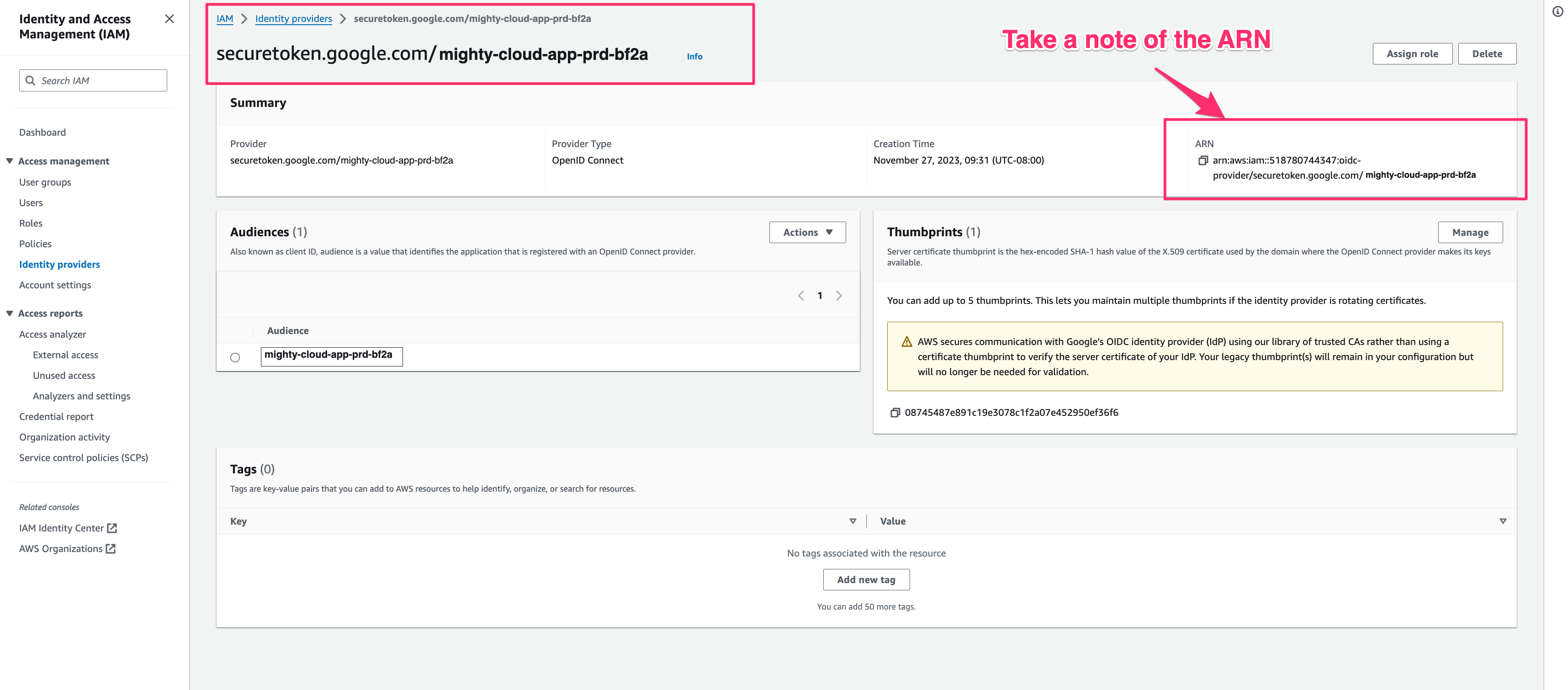Image resolution: width=1568 pixels, height=690 pixels.
Task: Collapse the Access reports section
Action: [x=10, y=313]
